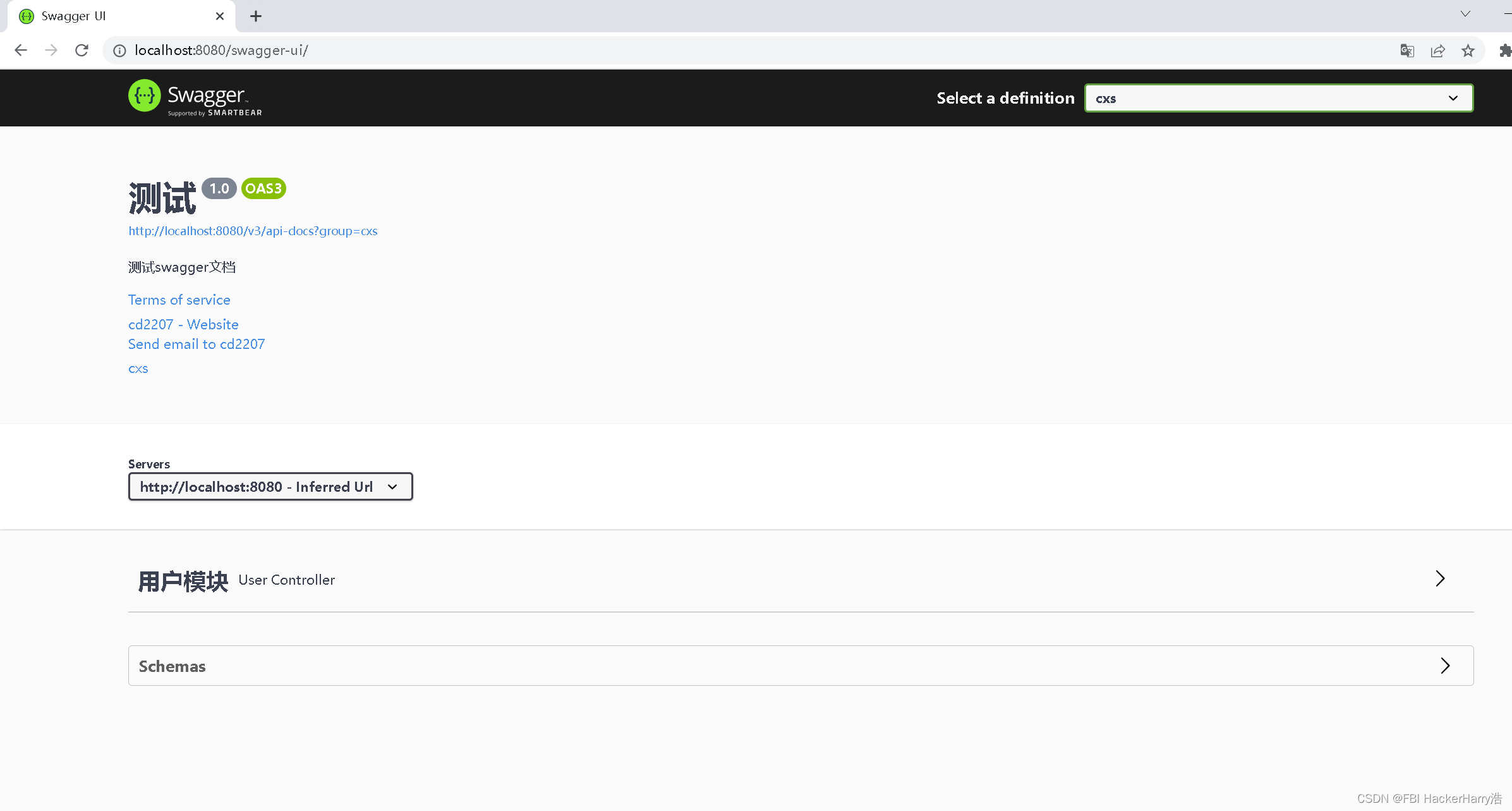Screen dimensions: 1512x811
Task: Click the Google Translate icon in address bar
Action: click(x=1406, y=51)
